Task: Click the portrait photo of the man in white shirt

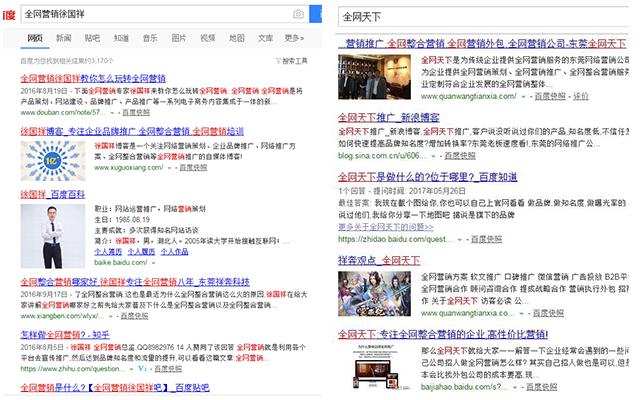Action: [x=53, y=237]
